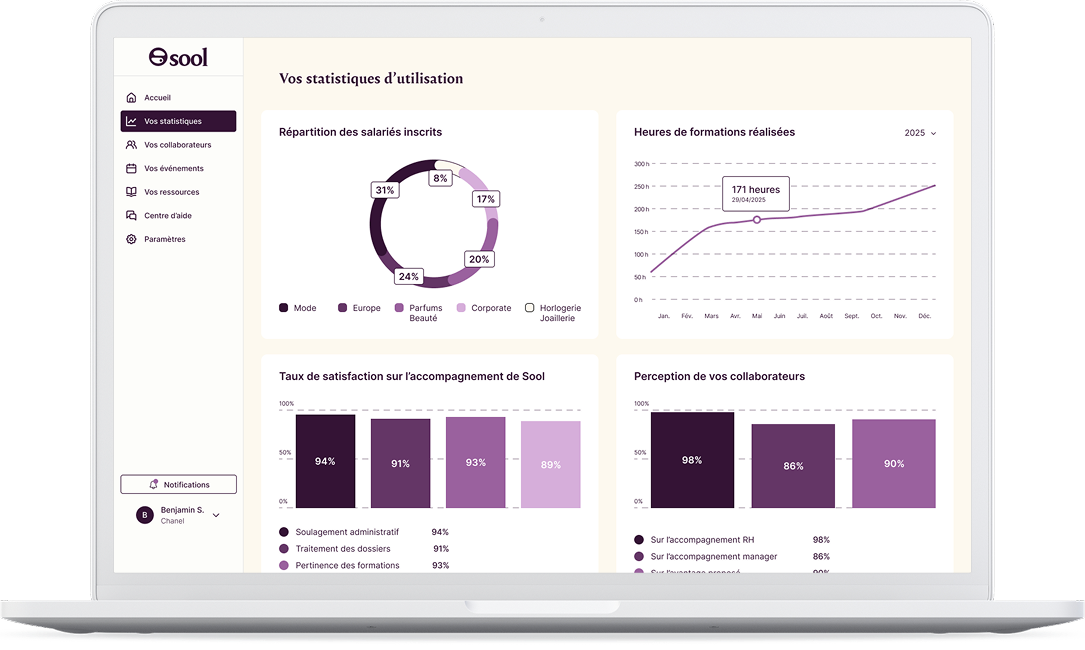Click the Vos statistiques d'utilisation heading
This screenshot has height=650, width=1085.
[x=371, y=79]
